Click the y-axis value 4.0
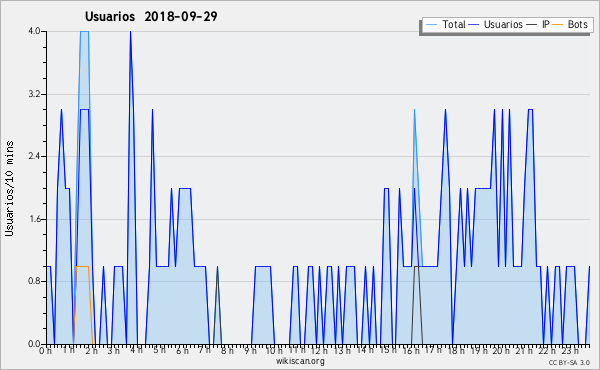Image resolution: width=600 pixels, height=370 pixels. pos(34,31)
